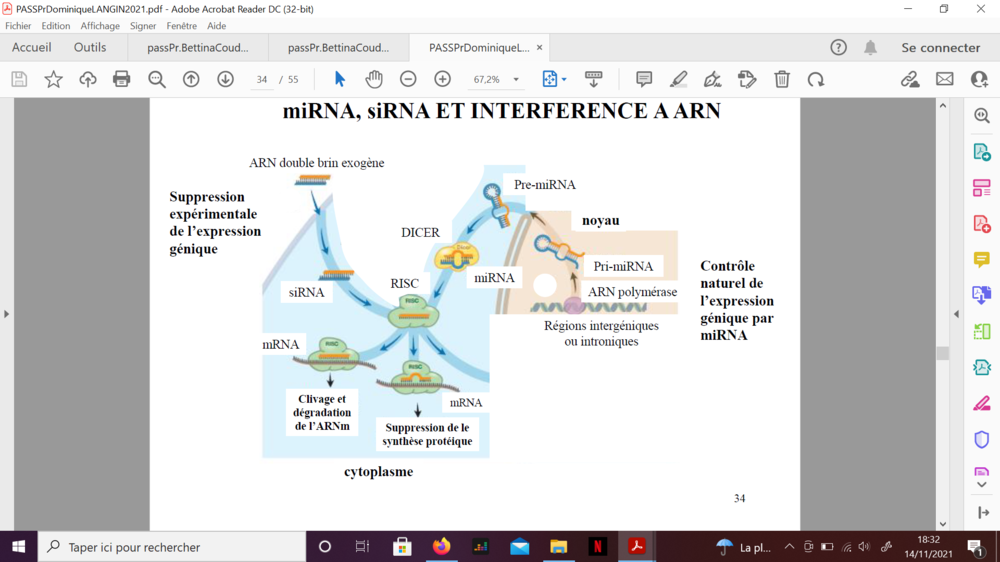The width and height of the screenshot is (1000, 562).
Task: Open Firefox from the taskbar
Action: point(442,547)
